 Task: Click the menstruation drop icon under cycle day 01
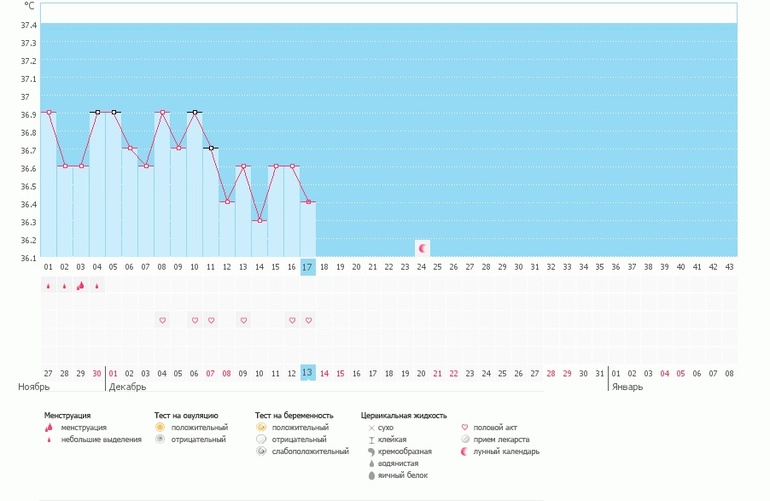[48, 286]
